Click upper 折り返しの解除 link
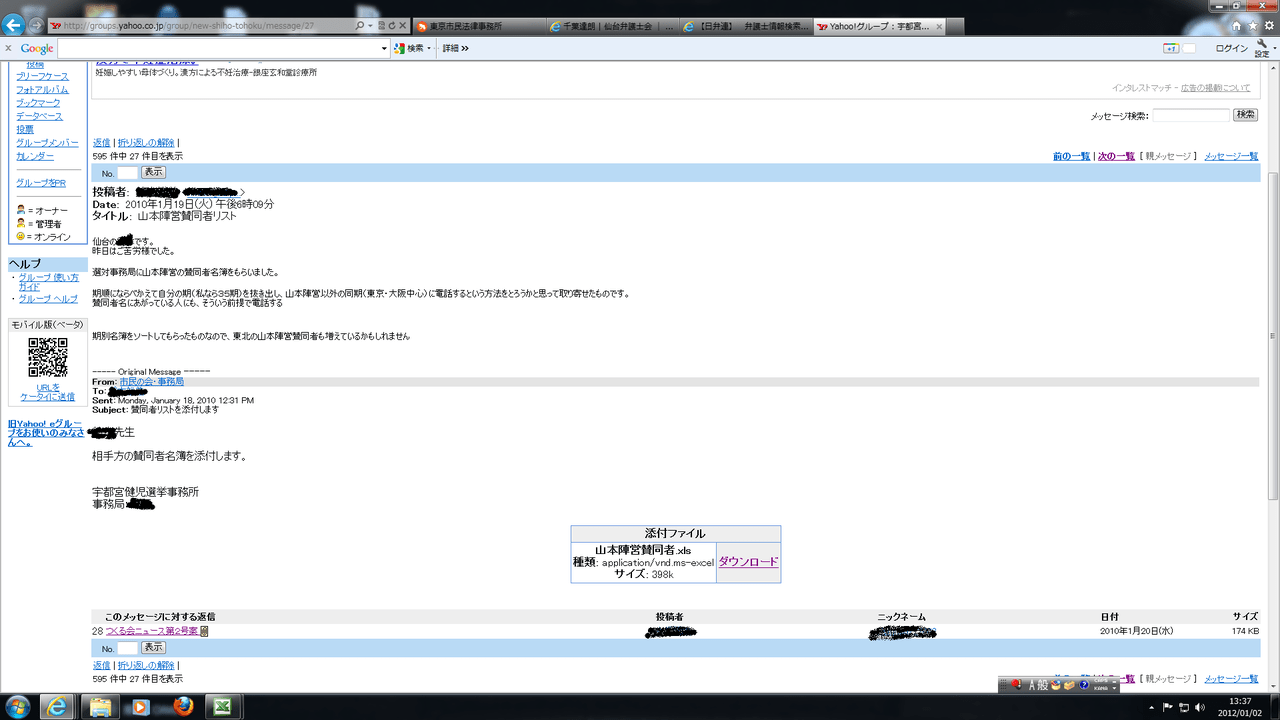Viewport: 1280px width, 720px height. 146,143
